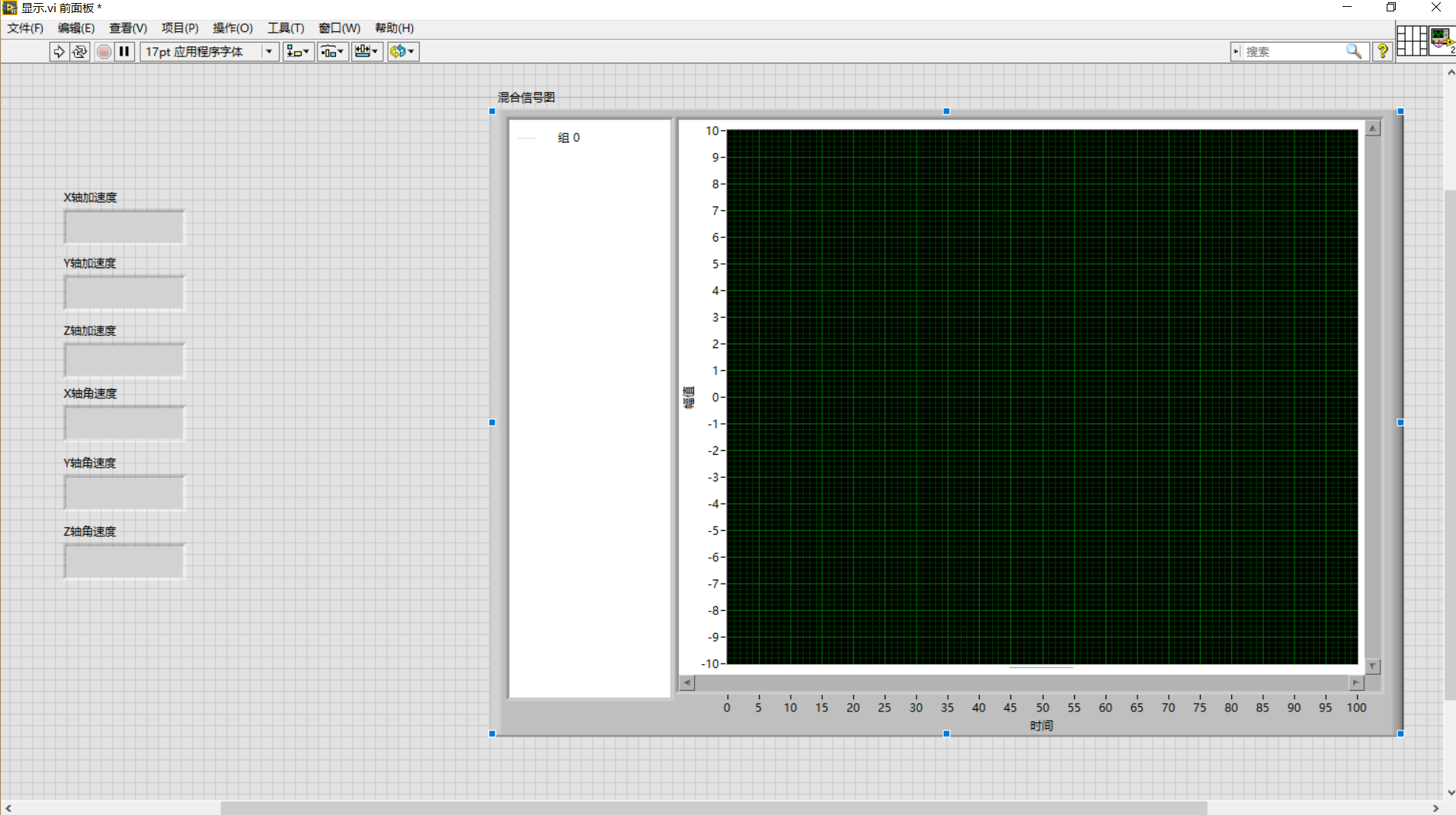Screen dimensions: 1456x815
Task: Open the context help question mark
Action: pos(1382,52)
